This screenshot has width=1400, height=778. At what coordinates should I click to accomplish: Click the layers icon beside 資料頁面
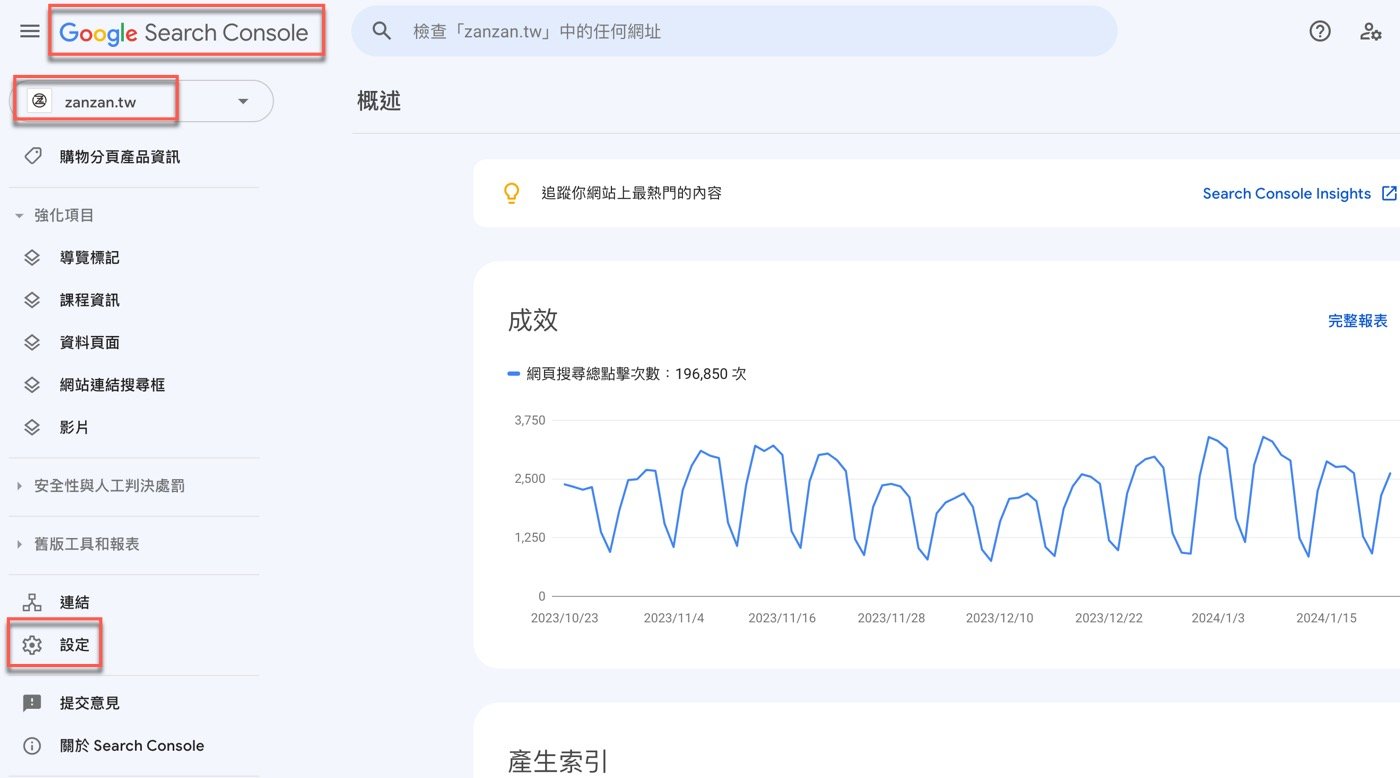[32, 343]
